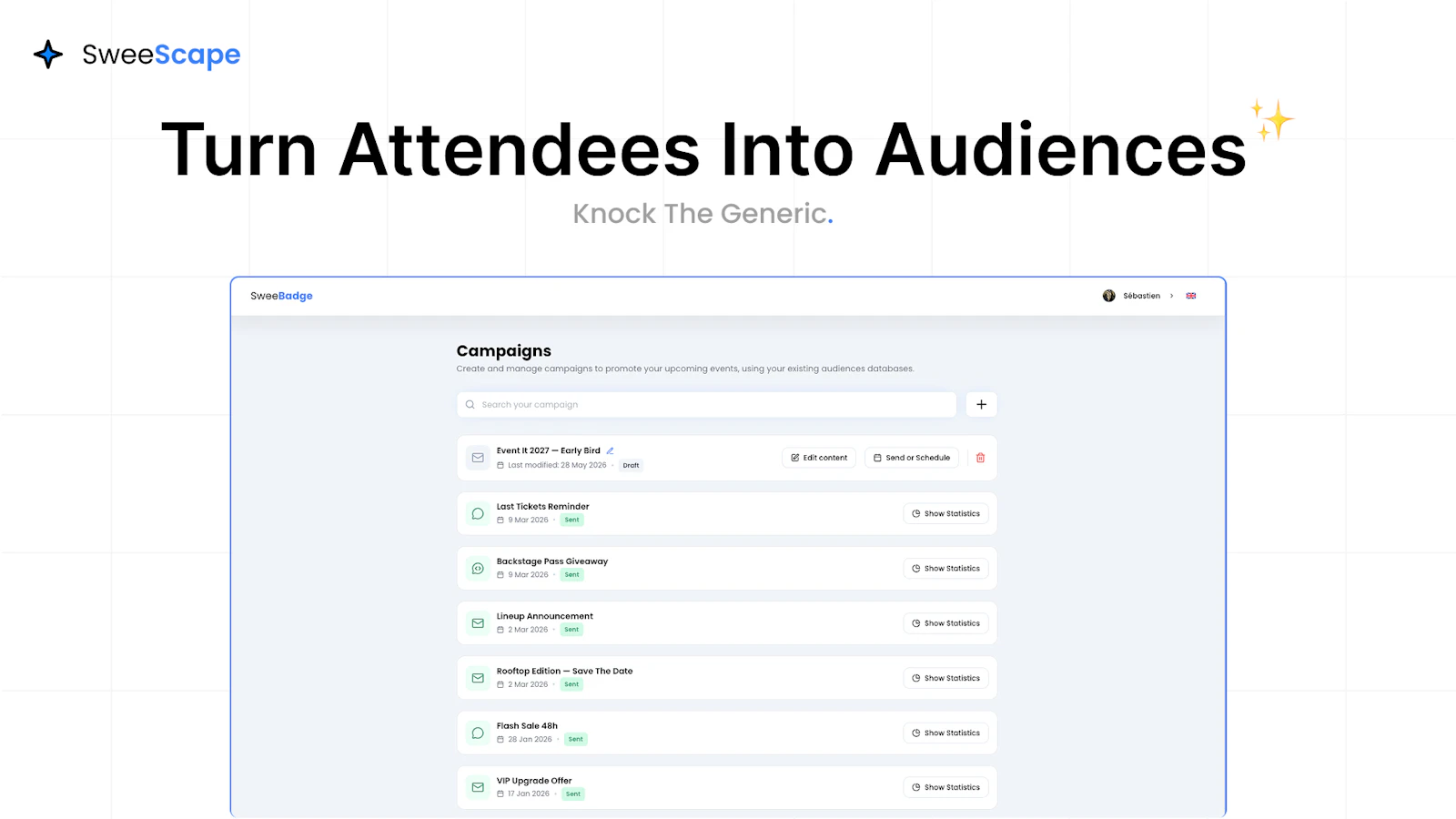Select the Lineup Announcement title
Screen dimensions: 1456x819
(544, 616)
